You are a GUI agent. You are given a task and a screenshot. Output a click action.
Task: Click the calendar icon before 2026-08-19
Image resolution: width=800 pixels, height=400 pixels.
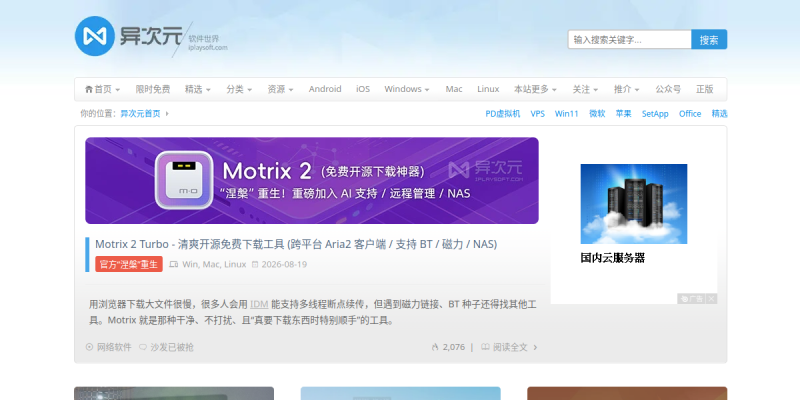[256, 264]
